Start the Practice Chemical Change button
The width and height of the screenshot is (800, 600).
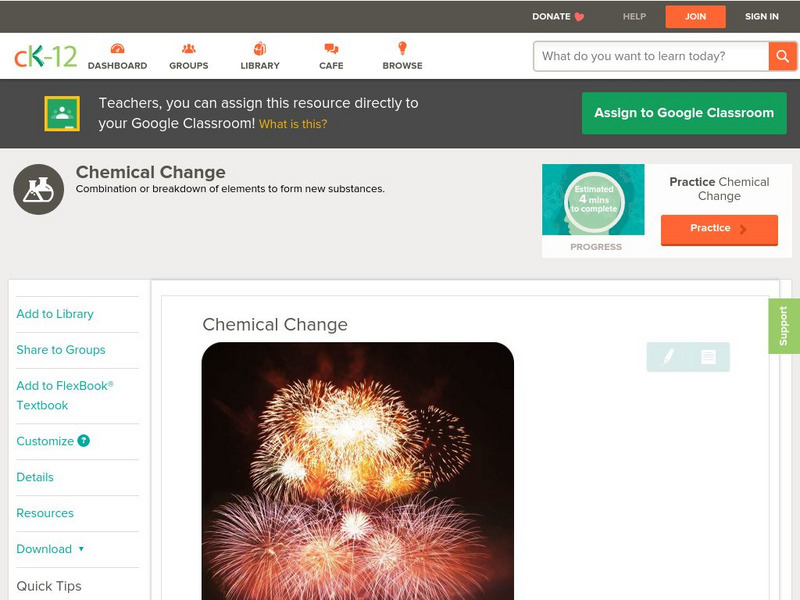click(x=719, y=230)
